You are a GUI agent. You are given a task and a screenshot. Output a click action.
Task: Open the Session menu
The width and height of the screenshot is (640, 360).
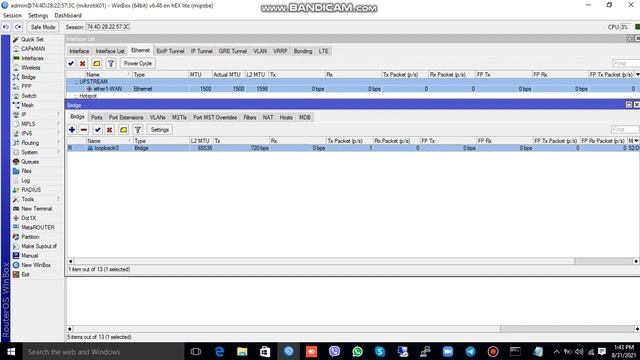pos(12,16)
